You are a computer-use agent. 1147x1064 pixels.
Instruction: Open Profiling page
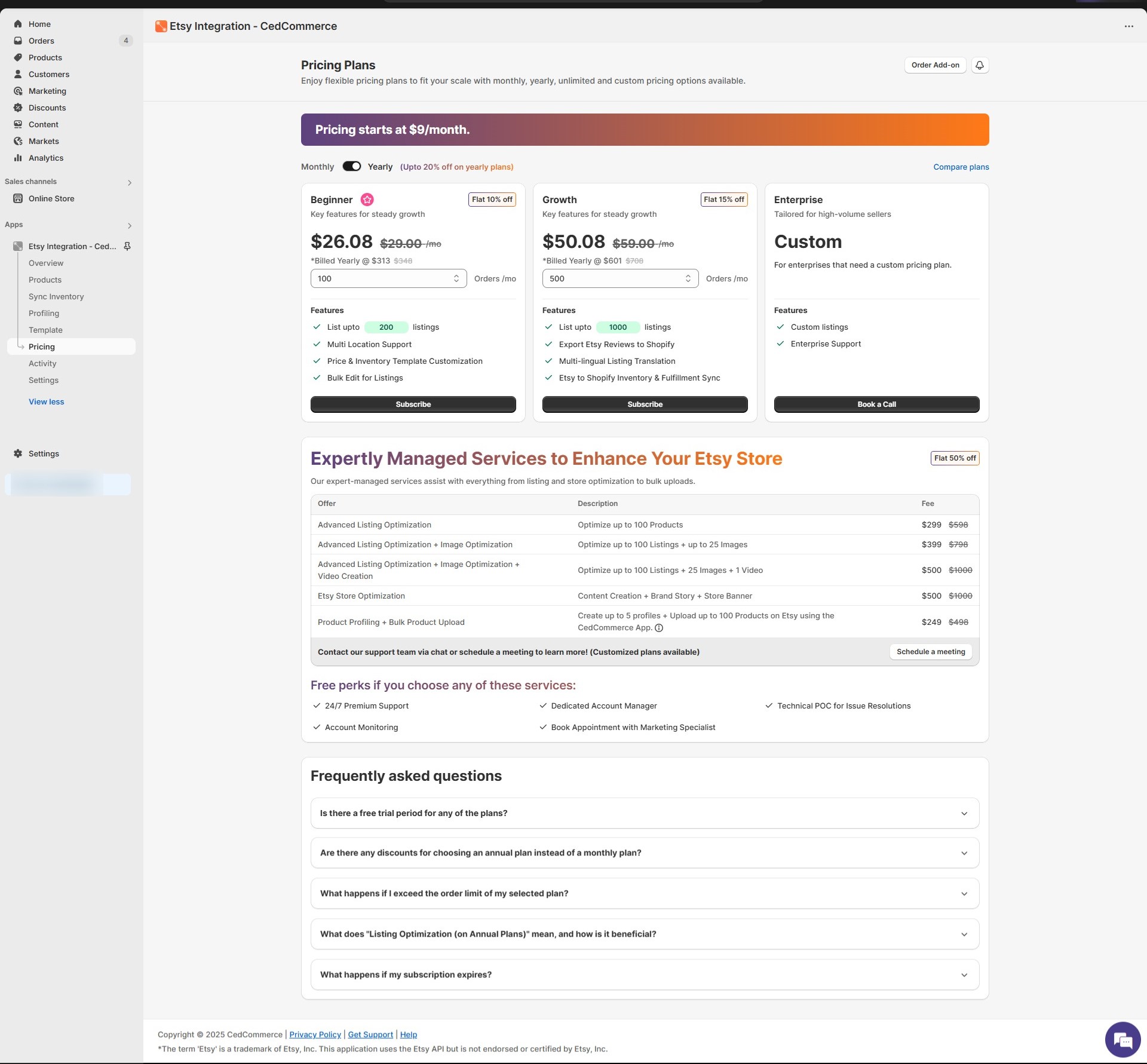[x=44, y=313]
